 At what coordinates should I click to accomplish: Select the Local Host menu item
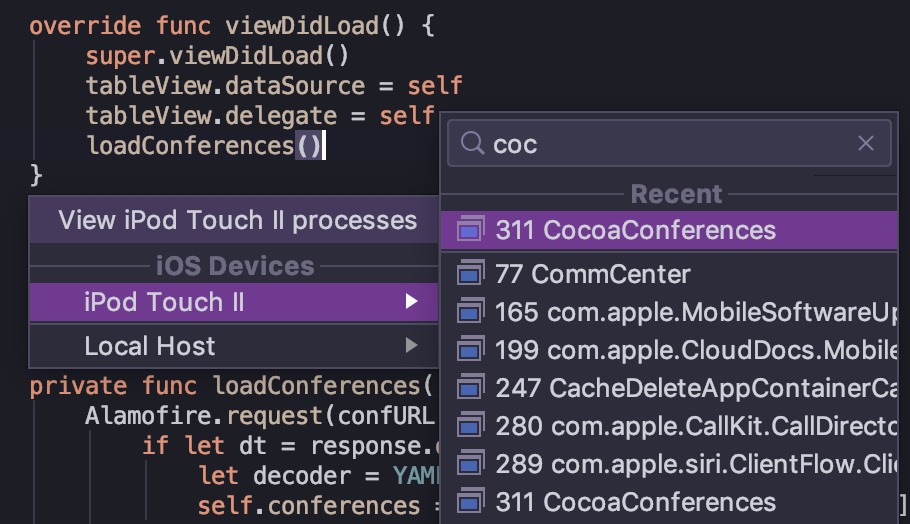[x=150, y=346]
